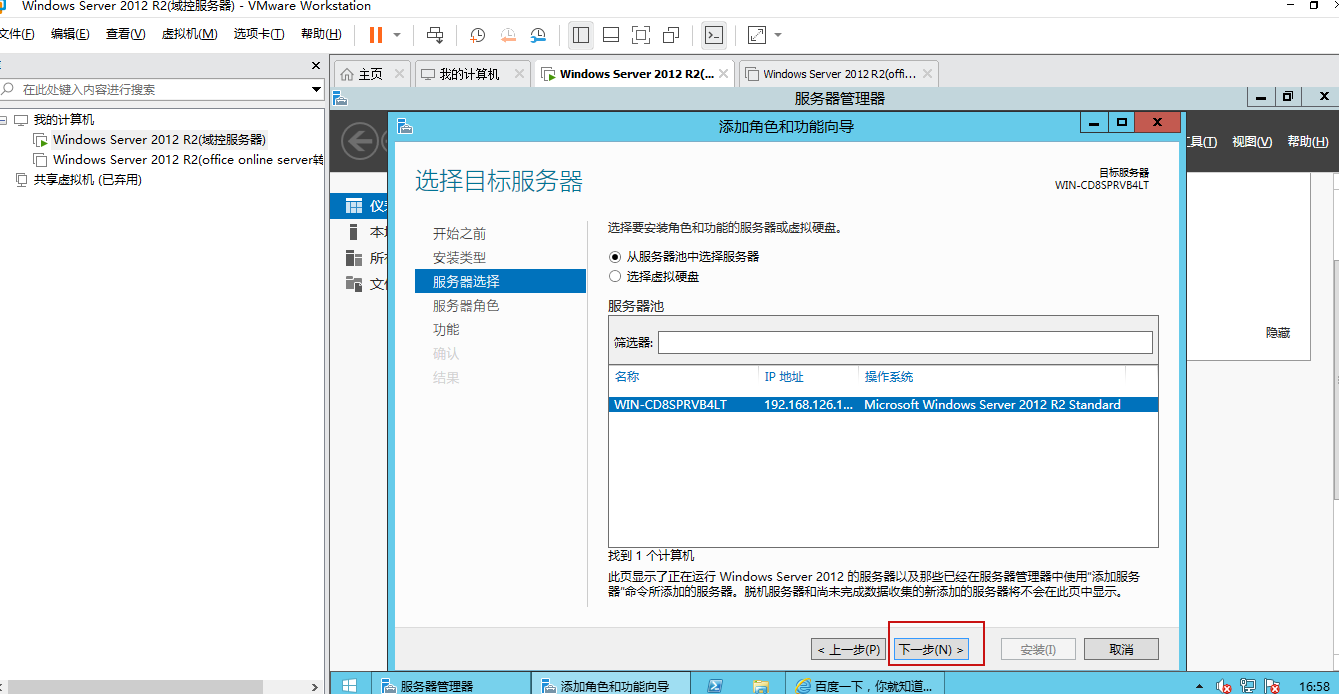The height and width of the screenshot is (694, 1339).
Task: Open the VMware 帮助(H) menu
Action: click(x=321, y=34)
